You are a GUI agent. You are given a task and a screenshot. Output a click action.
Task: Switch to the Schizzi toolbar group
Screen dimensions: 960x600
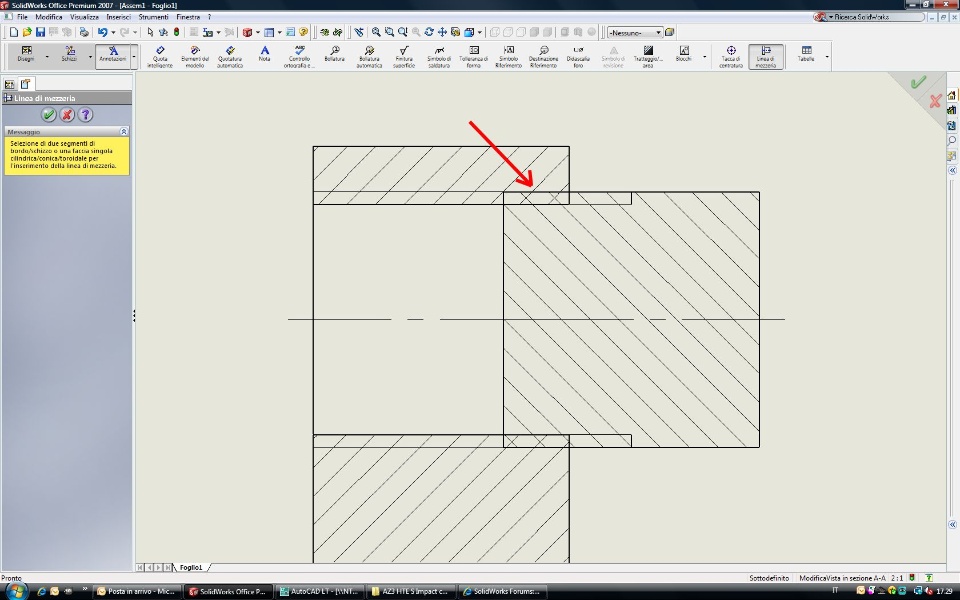(69, 55)
